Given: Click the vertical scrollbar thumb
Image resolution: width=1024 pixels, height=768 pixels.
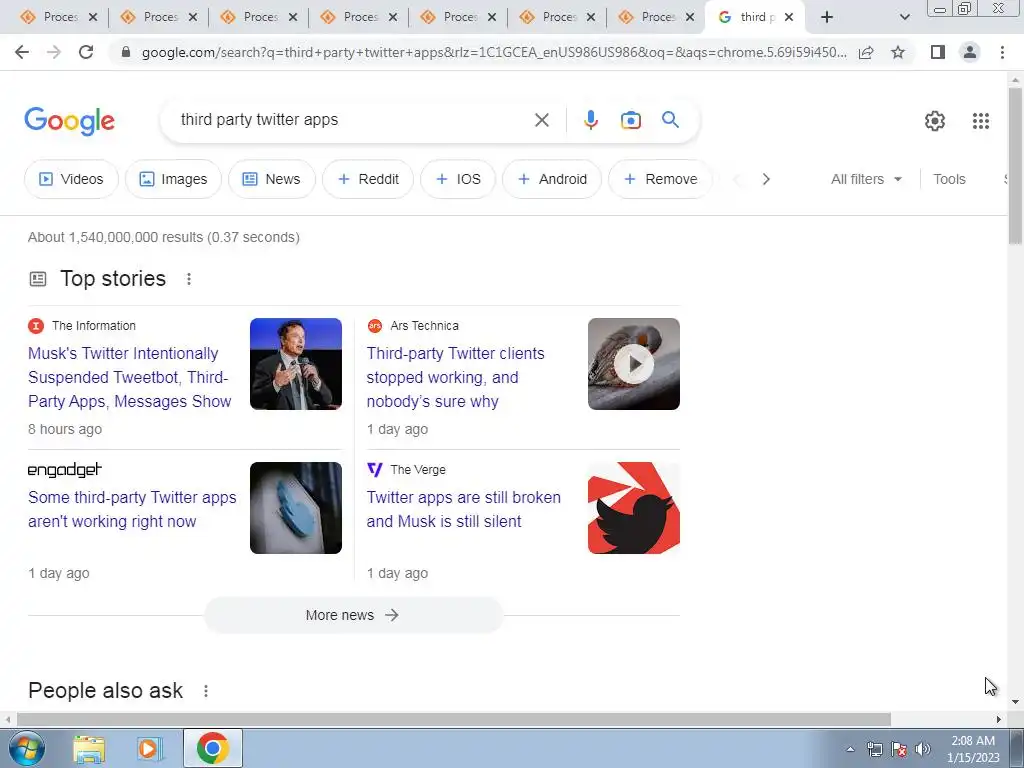Looking at the screenshot, I should pyautogui.click(x=1015, y=166).
